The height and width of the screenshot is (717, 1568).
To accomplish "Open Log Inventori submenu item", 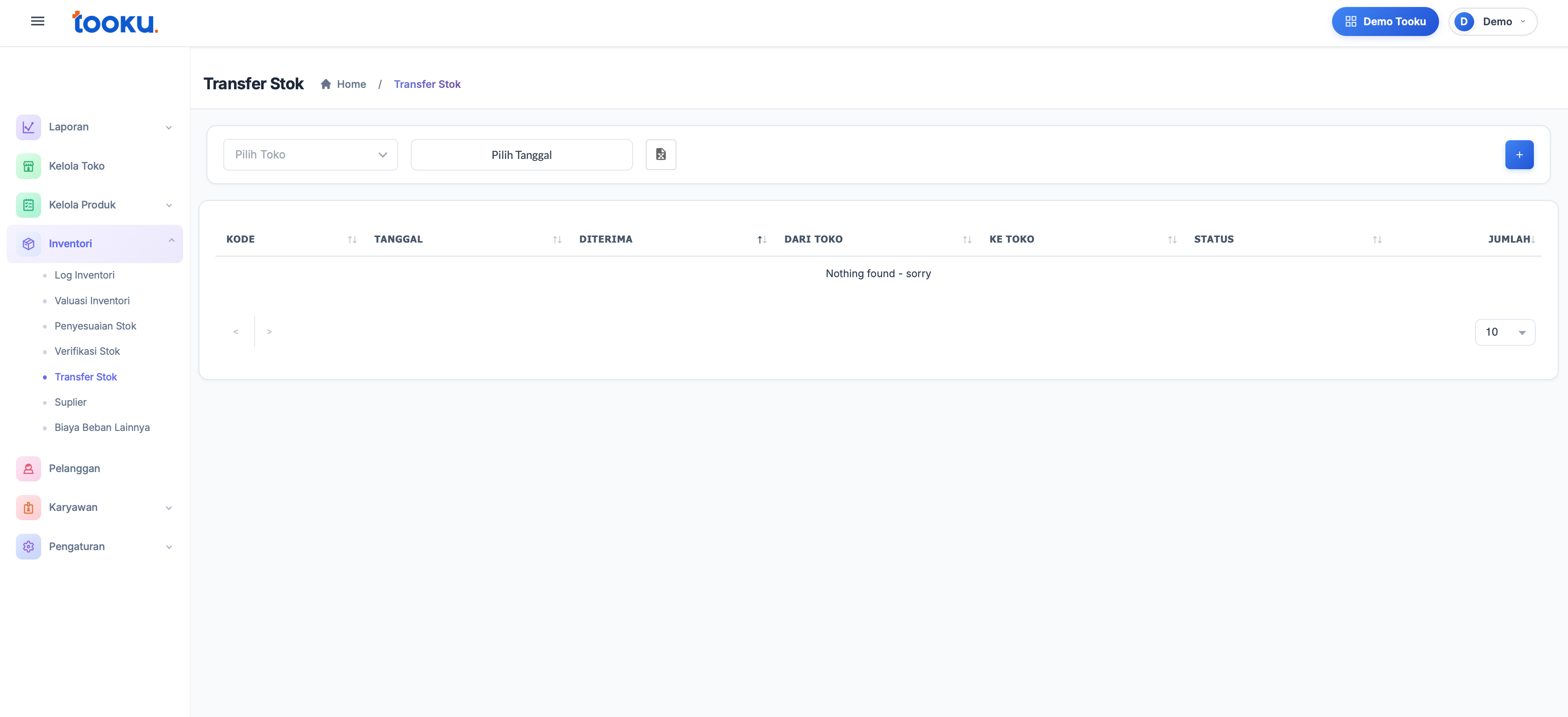I will pyautogui.click(x=84, y=275).
